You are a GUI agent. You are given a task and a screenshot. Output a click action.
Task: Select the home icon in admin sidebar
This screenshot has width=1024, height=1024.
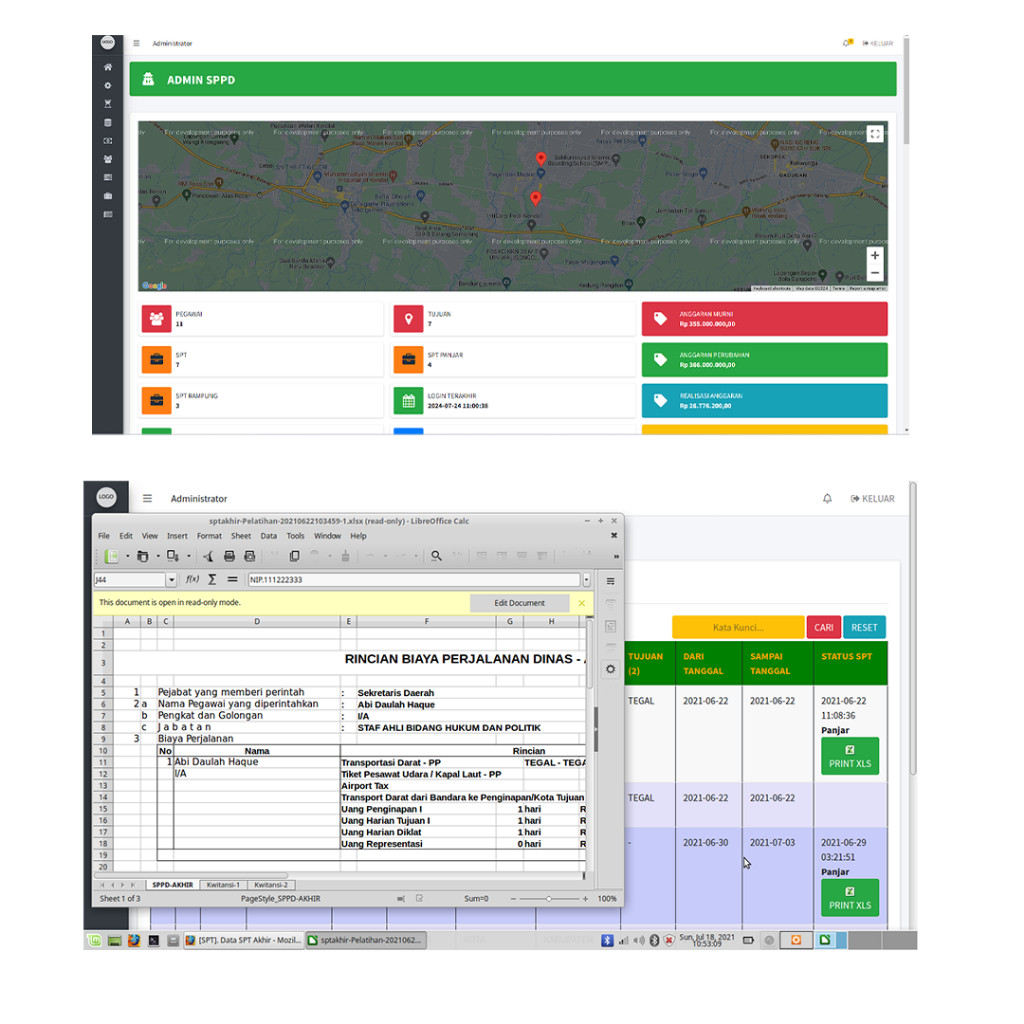[x=108, y=66]
